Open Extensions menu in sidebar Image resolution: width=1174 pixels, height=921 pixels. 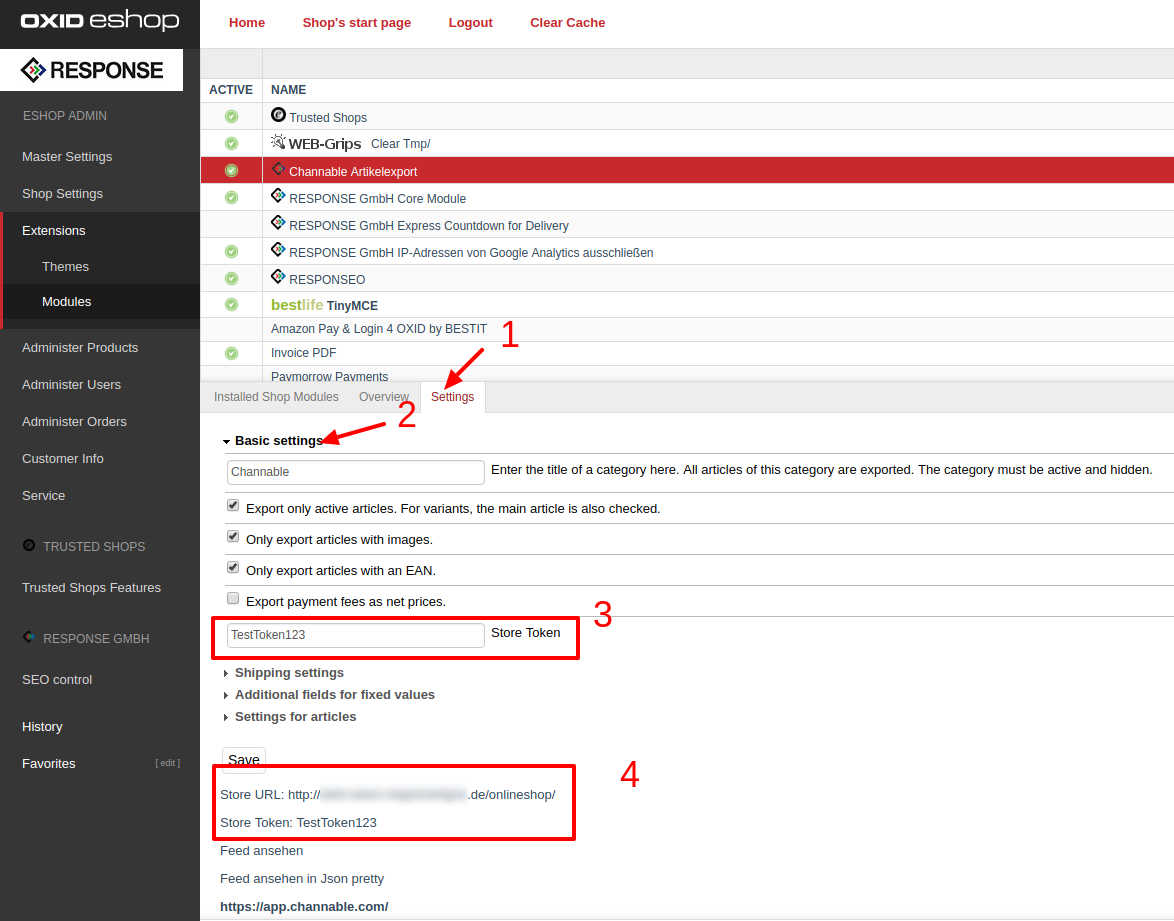tap(53, 231)
